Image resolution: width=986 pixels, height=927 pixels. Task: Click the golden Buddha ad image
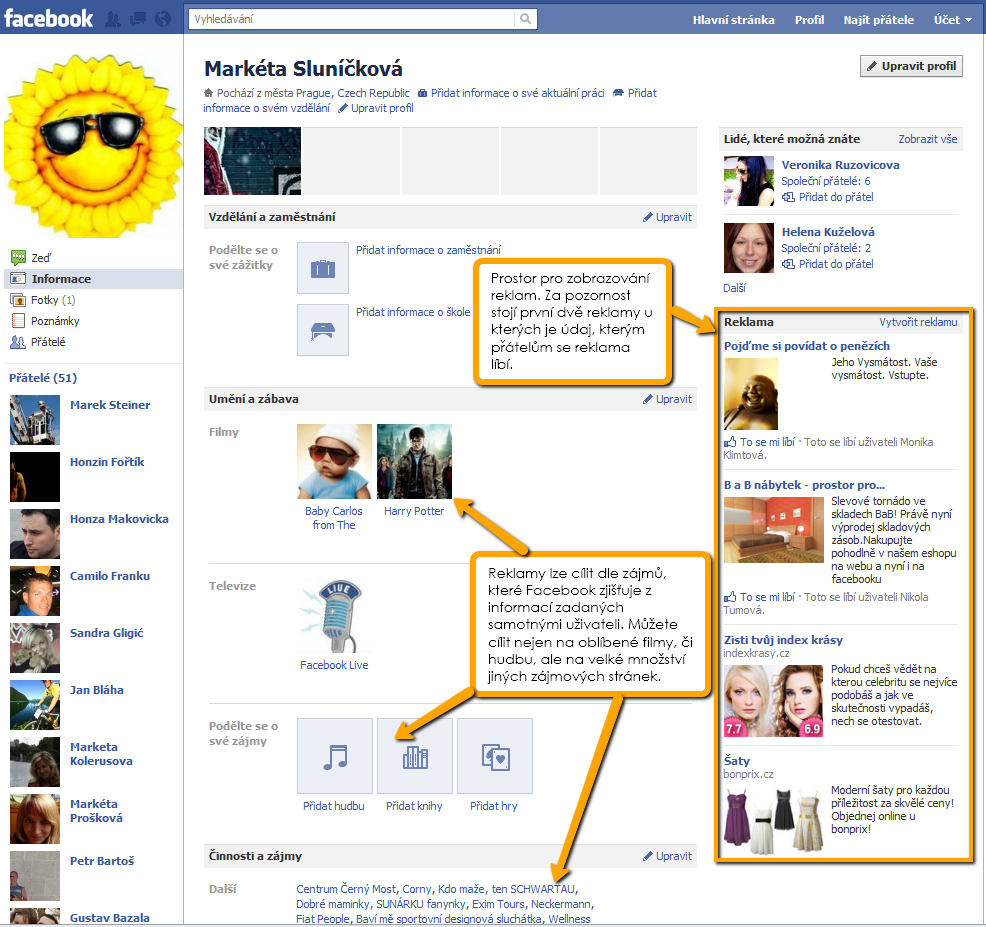coord(751,394)
